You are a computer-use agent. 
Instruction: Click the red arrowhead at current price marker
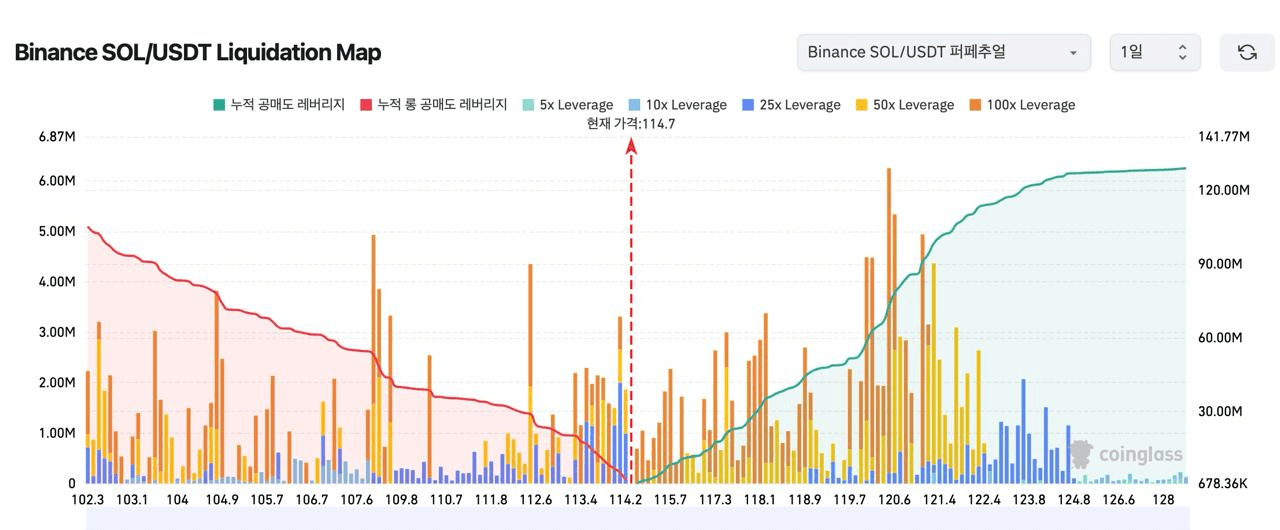(x=631, y=146)
